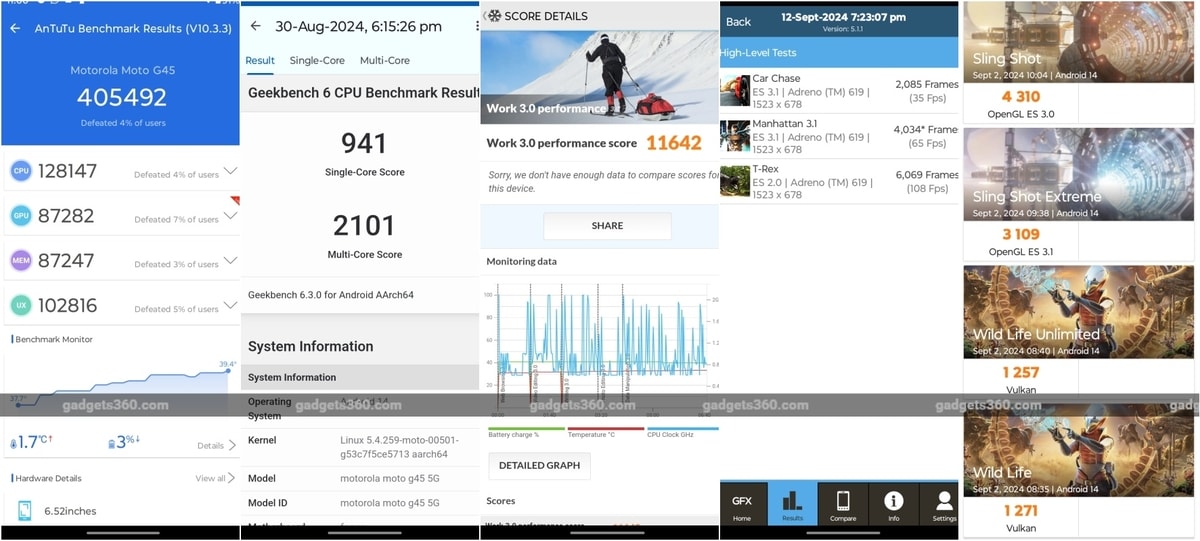The image size is (1200, 541).
Task: Tap the Geekbench back arrow
Action: pos(255,26)
